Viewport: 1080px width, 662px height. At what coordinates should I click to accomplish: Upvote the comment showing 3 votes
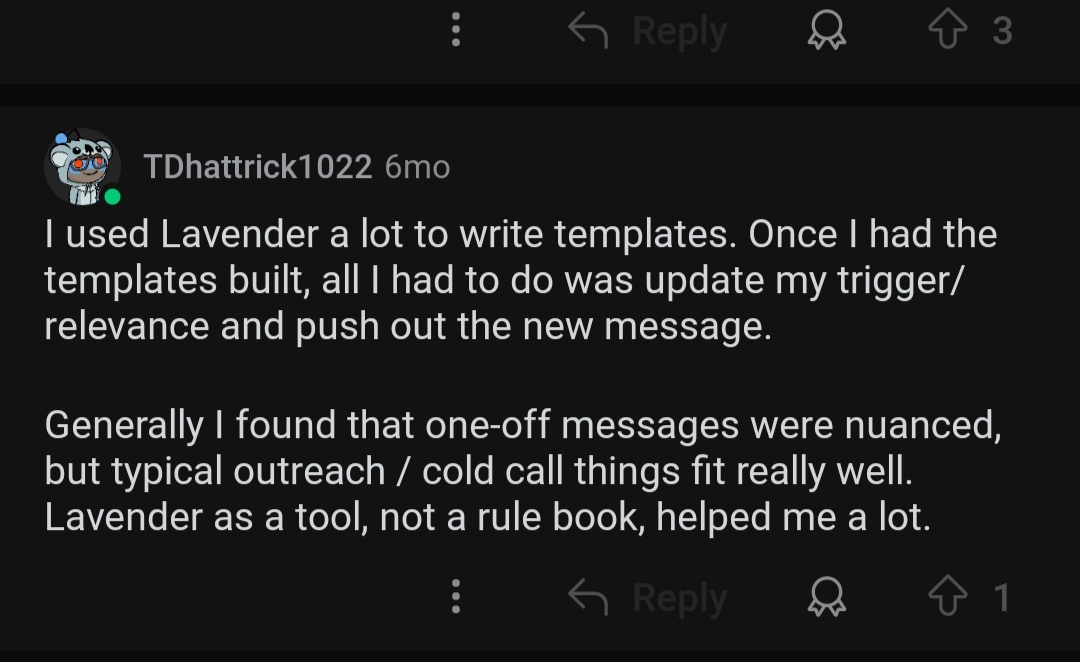point(948,30)
